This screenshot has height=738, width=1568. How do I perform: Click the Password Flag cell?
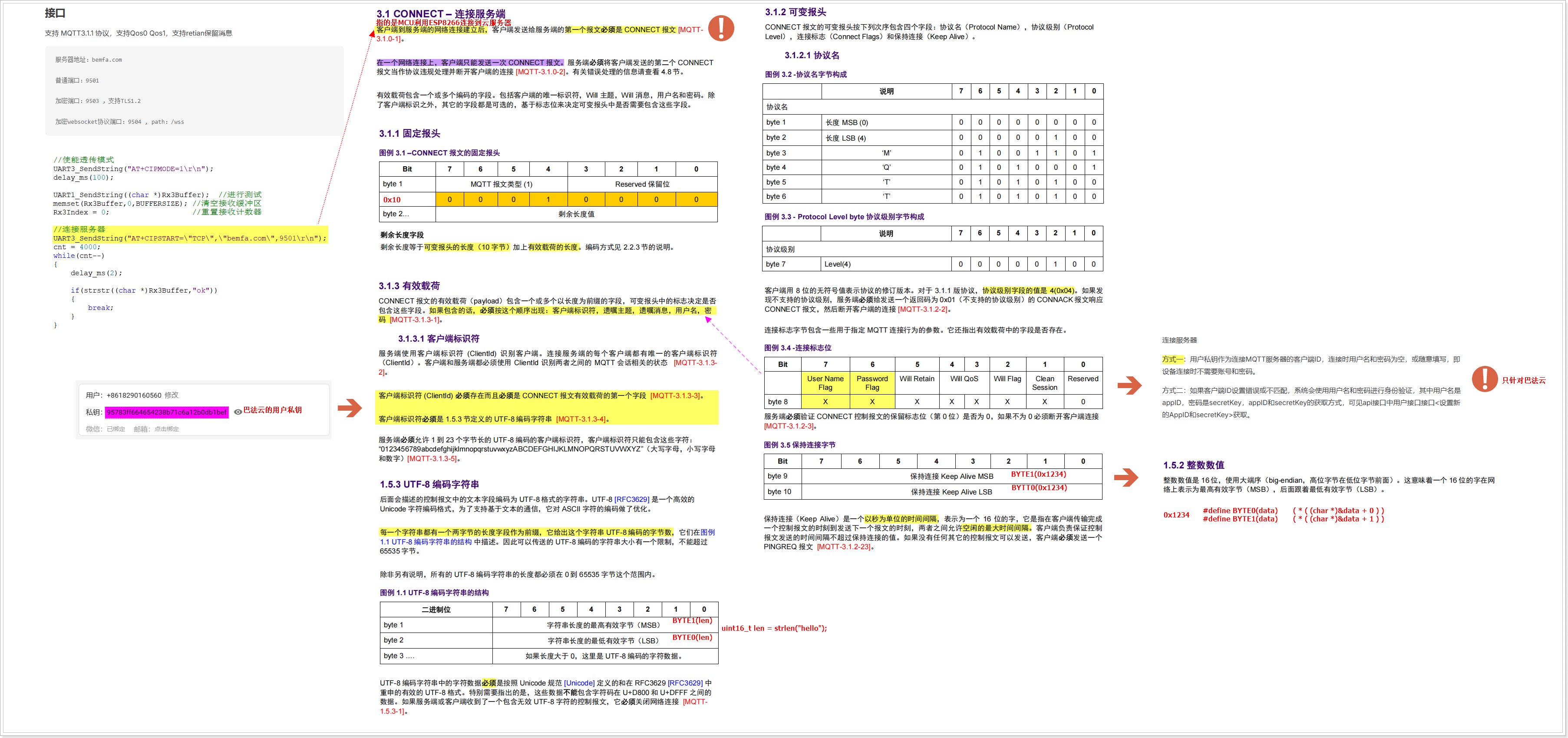click(x=872, y=383)
